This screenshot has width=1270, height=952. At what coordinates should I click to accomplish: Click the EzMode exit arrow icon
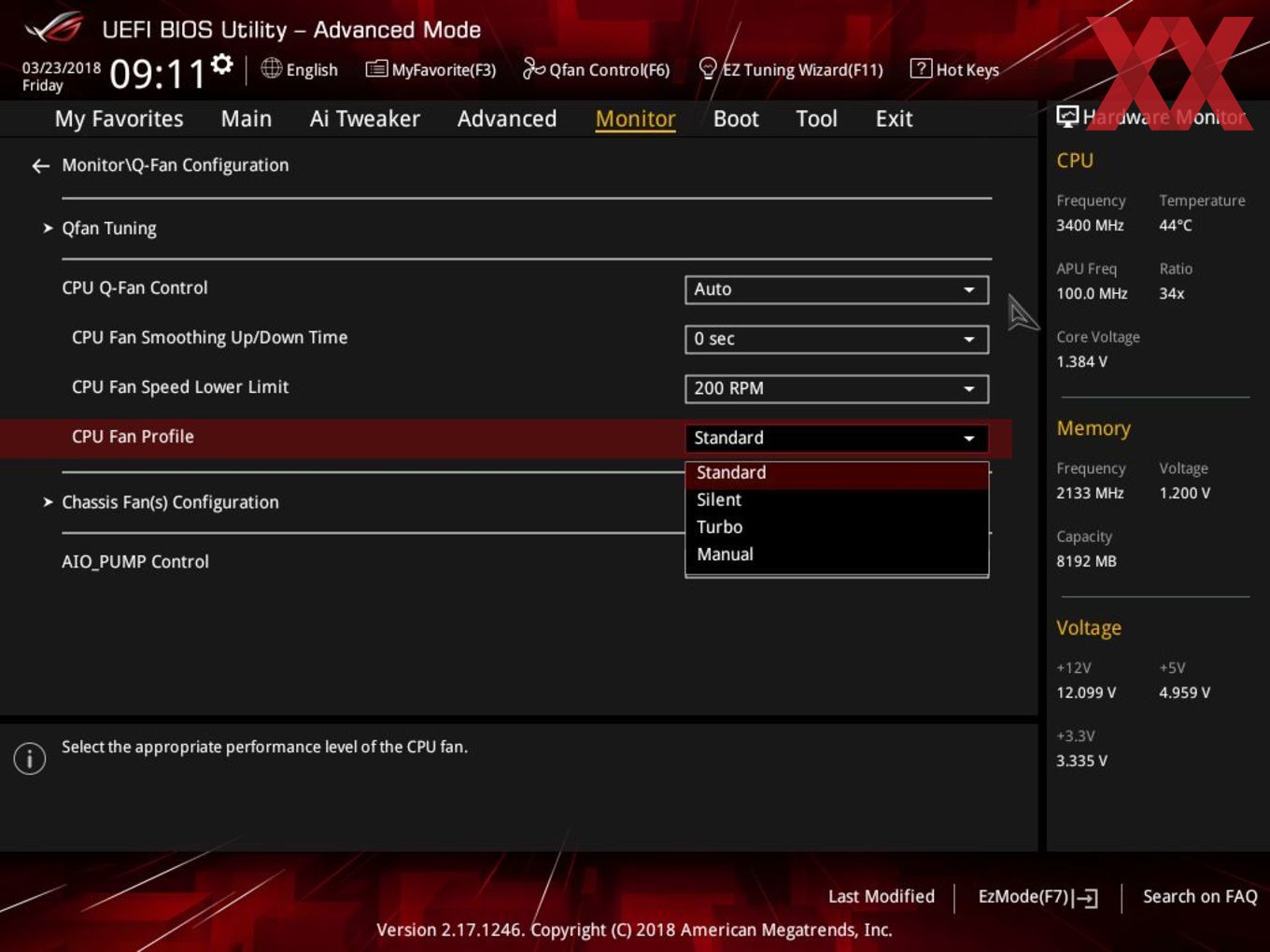point(1085,898)
